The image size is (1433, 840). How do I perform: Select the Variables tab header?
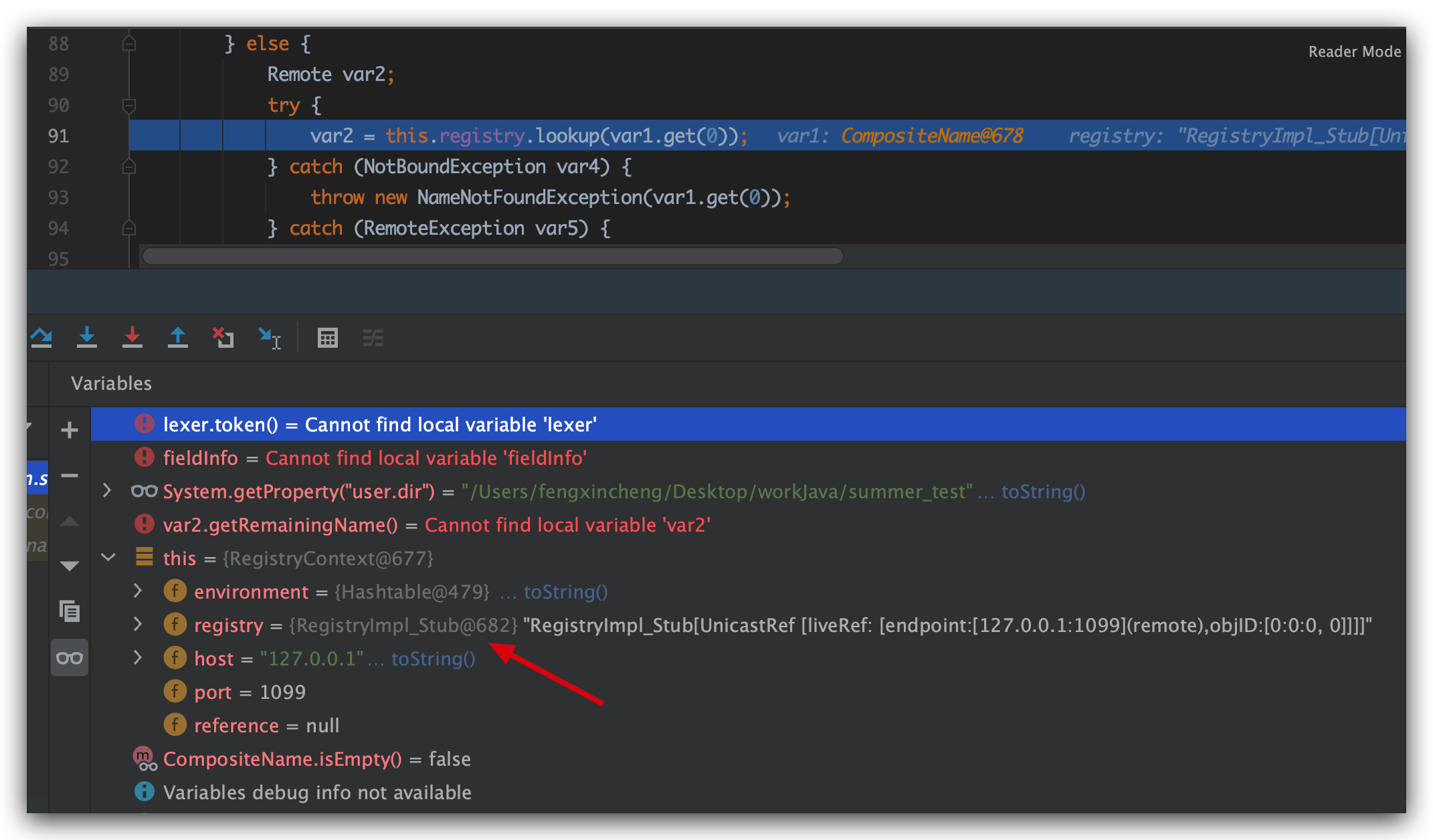(112, 383)
